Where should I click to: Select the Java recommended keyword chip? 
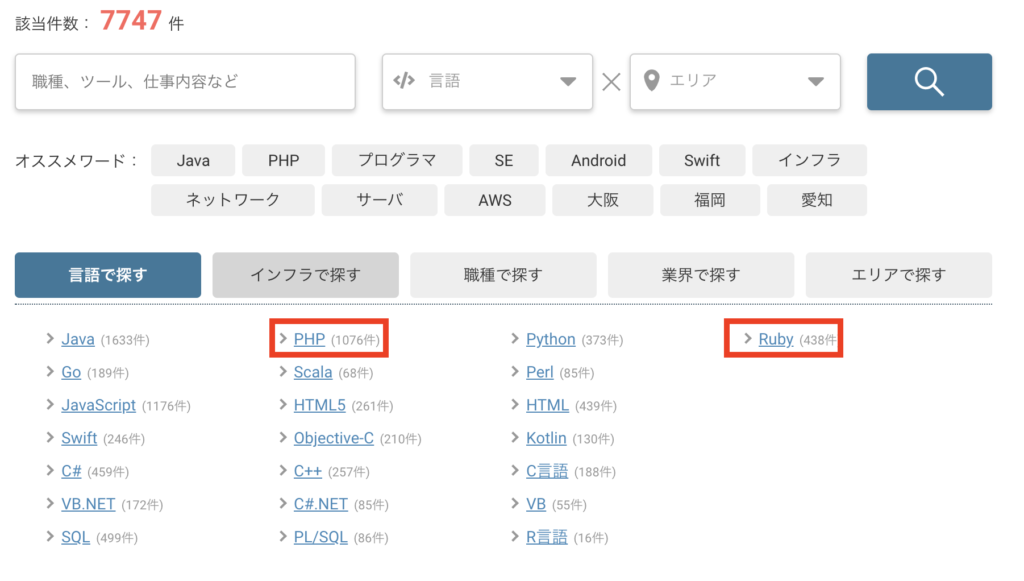tap(193, 161)
